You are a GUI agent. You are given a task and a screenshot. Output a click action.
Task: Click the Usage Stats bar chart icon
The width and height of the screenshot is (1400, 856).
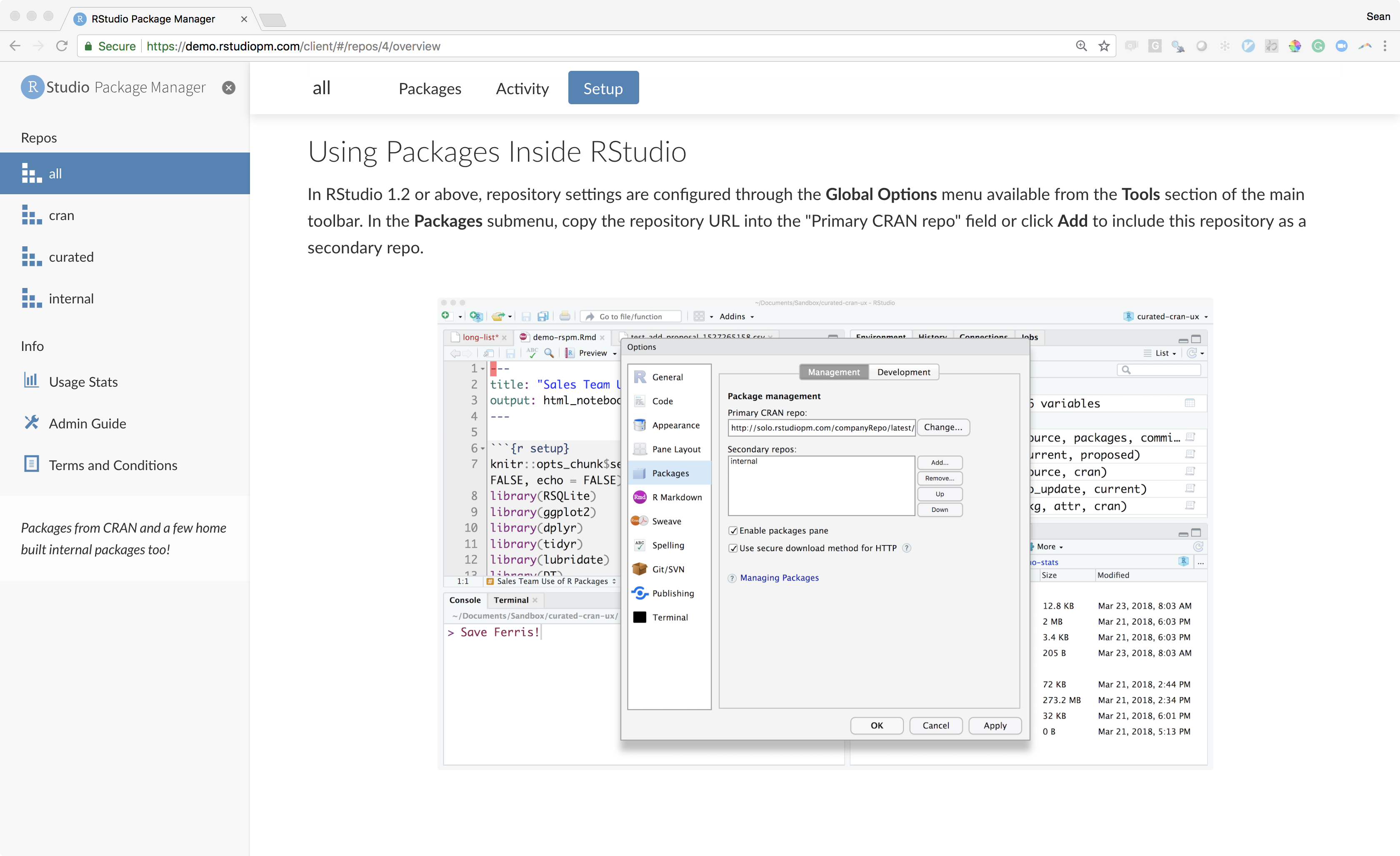pos(31,381)
